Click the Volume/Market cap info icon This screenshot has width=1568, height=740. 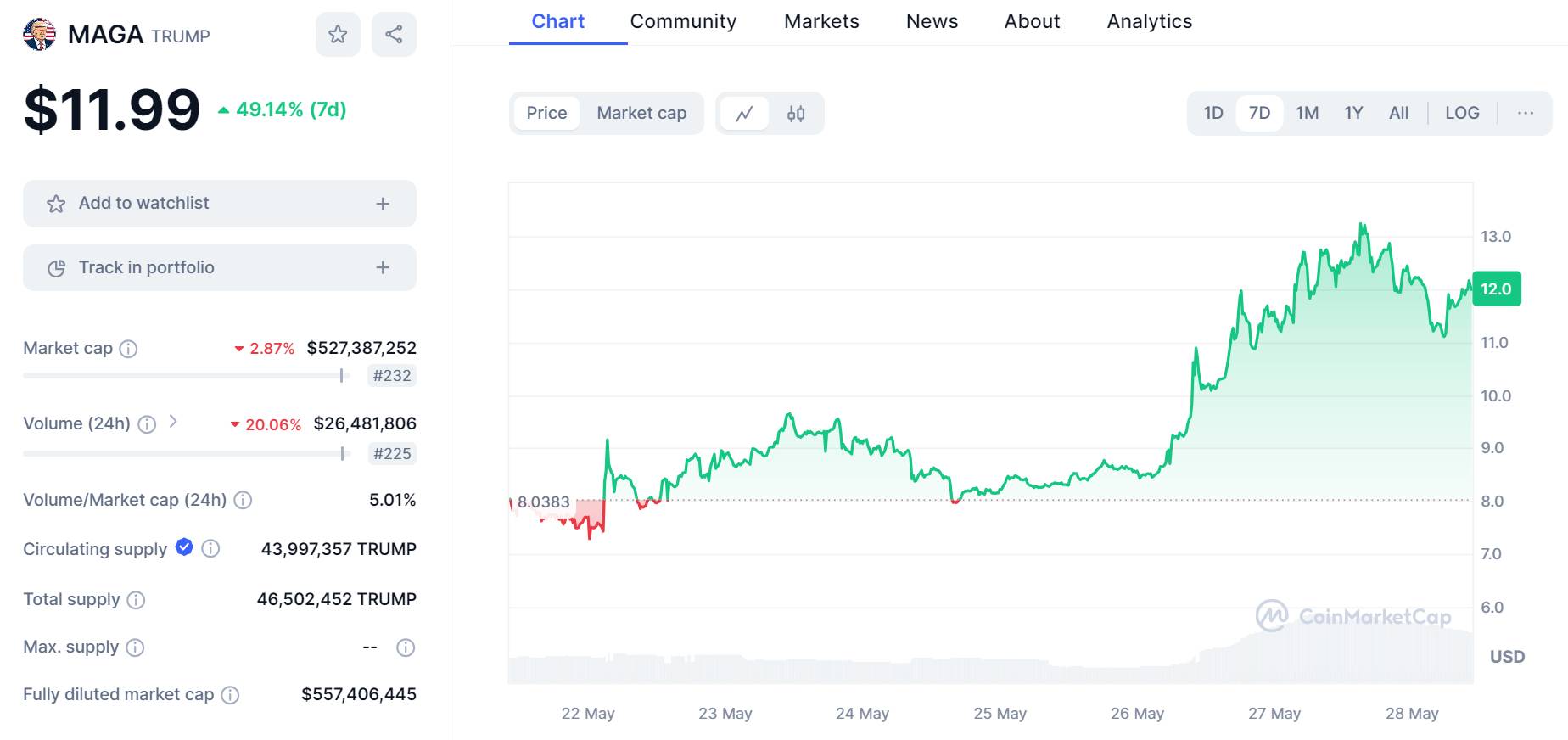pos(243,500)
